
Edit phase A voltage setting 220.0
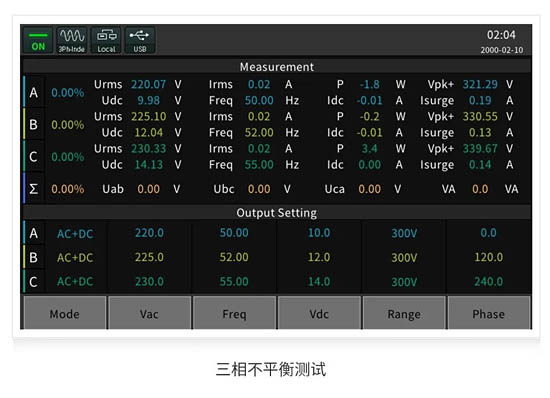click(x=149, y=233)
